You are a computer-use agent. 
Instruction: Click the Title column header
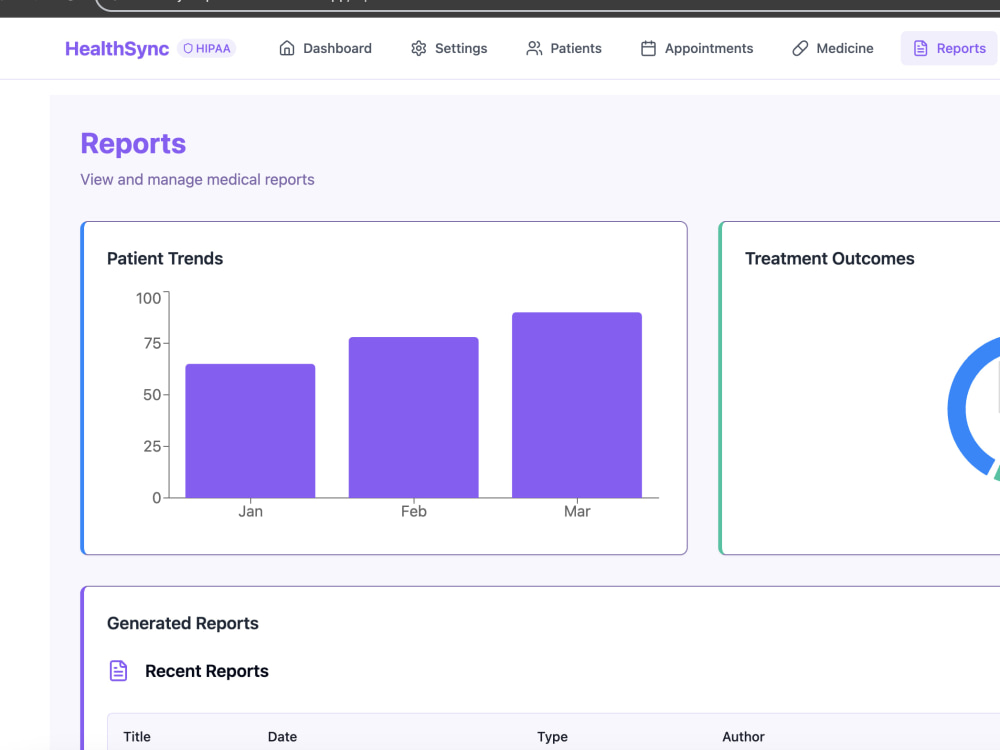[136, 737]
